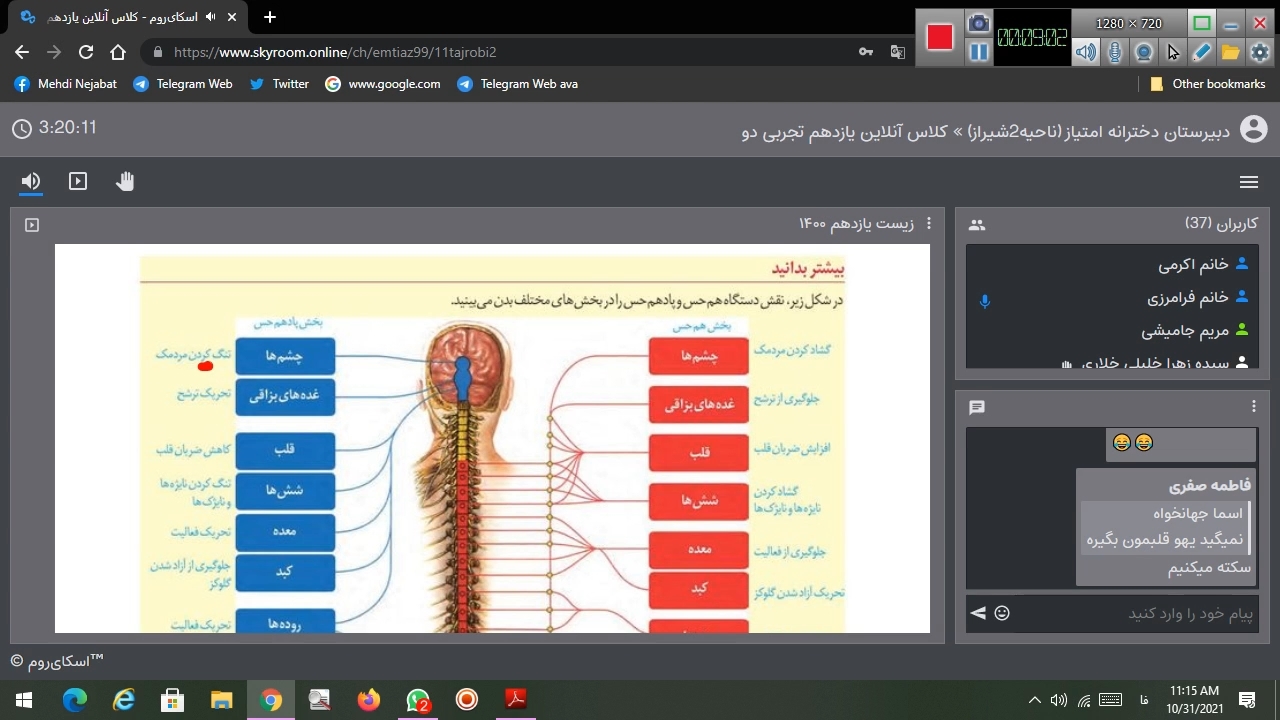Toggle microphone recording in the recorder
Image resolution: width=1280 pixels, height=720 pixels.
click(x=1114, y=52)
